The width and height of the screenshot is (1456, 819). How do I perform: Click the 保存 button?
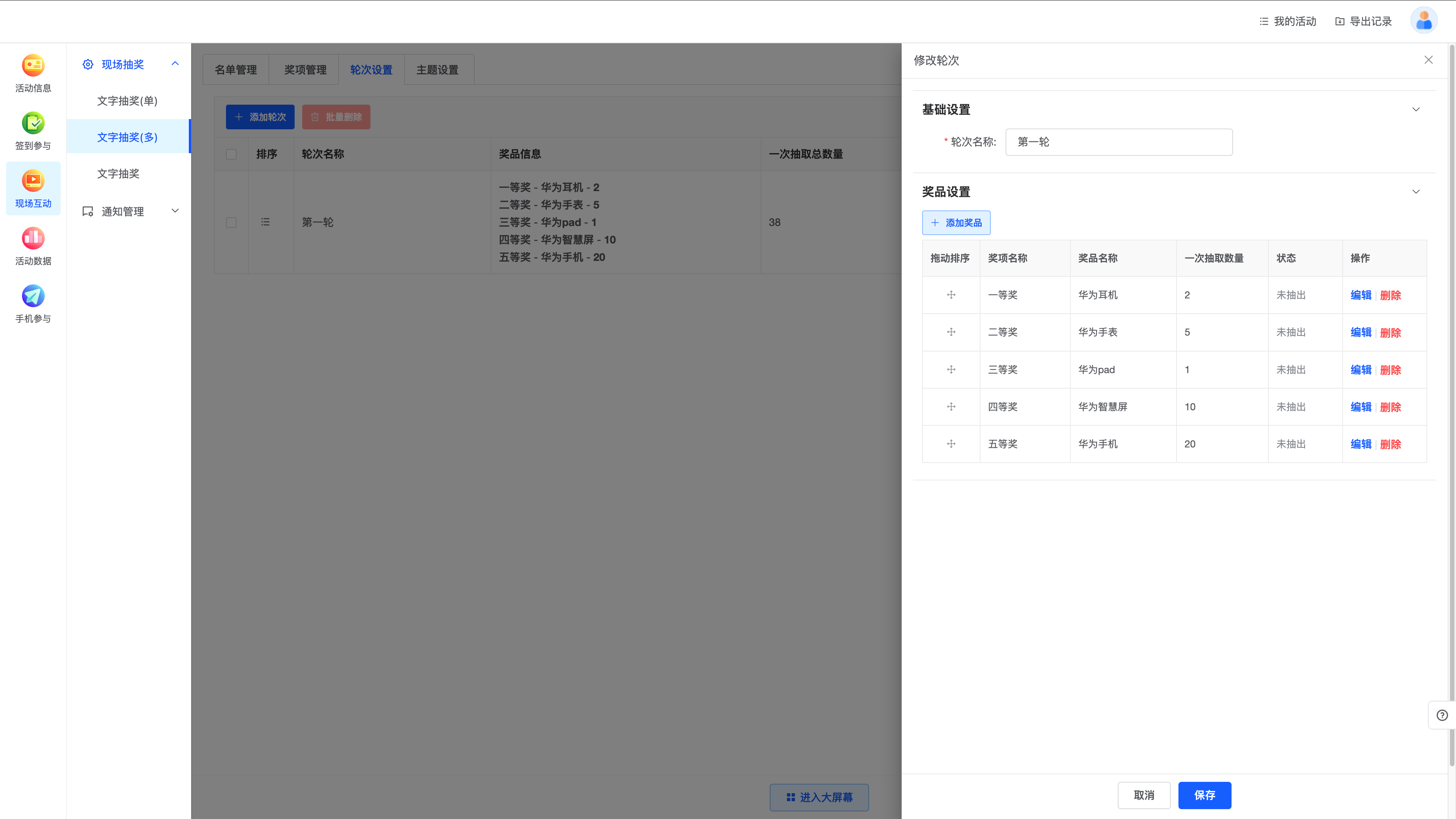coord(1205,795)
